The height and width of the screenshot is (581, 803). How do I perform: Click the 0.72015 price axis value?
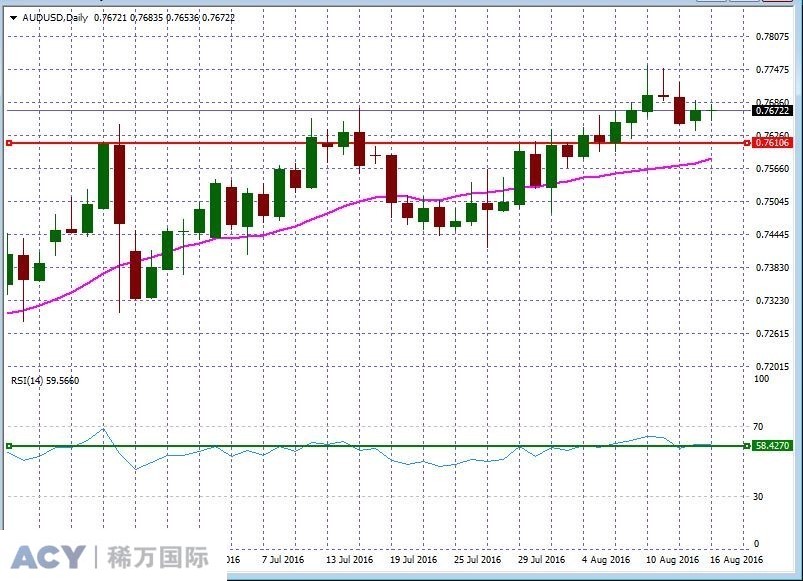772,367
